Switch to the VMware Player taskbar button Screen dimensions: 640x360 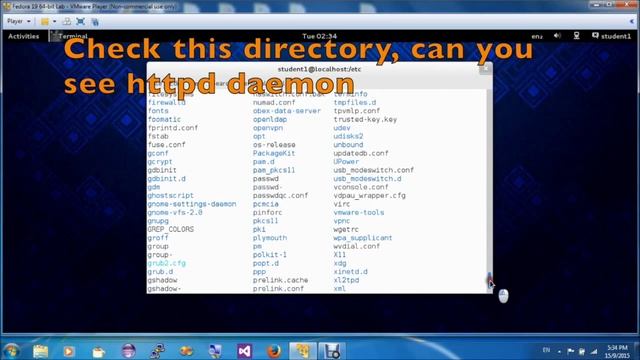point(302,351)
